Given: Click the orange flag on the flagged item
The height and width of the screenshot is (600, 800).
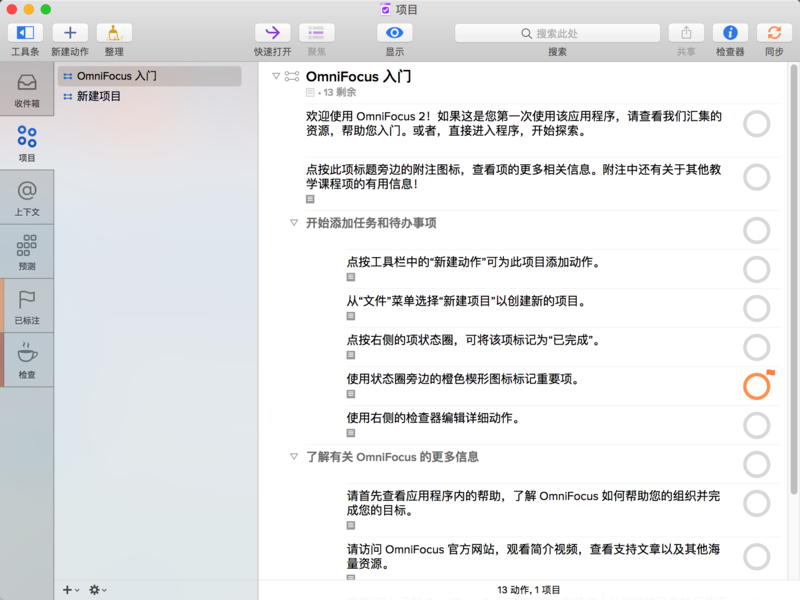Looking at the screenshot, I should pyautogui.click(x=770, y=373).
